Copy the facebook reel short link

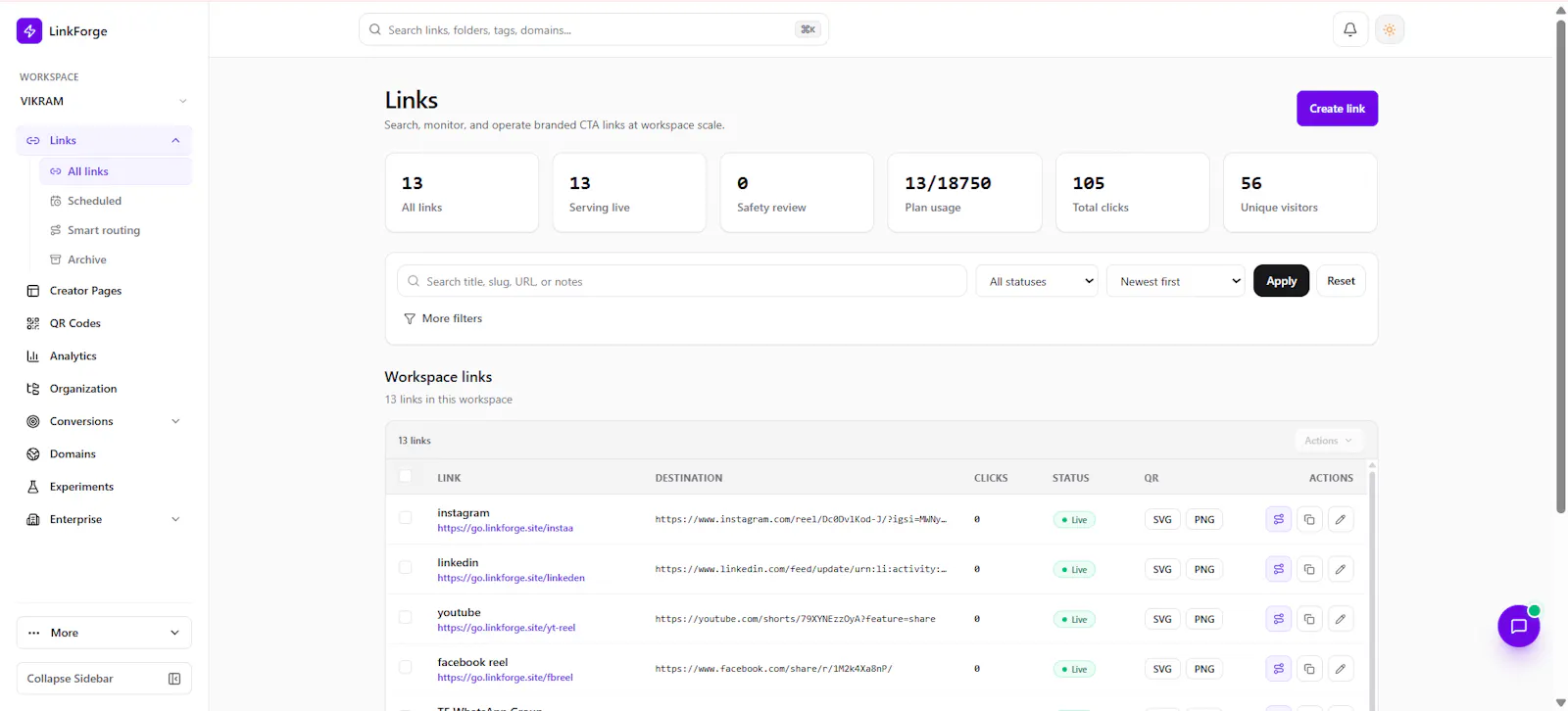[x=1309, y=669]
